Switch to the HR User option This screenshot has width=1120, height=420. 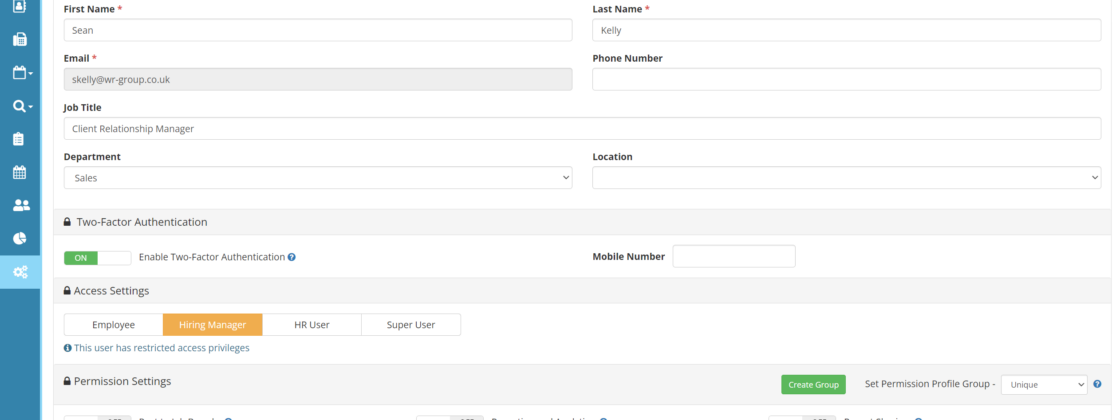click(311, 325)
